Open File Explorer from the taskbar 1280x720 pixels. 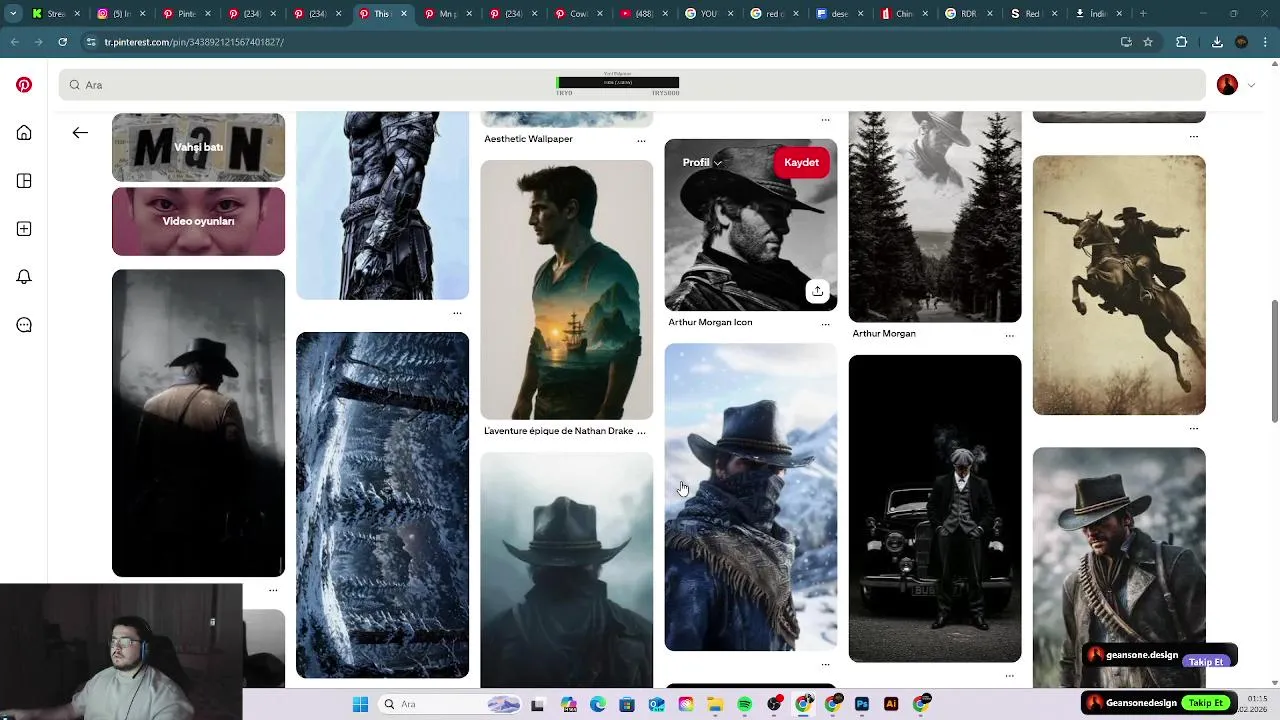coord(715,704)
